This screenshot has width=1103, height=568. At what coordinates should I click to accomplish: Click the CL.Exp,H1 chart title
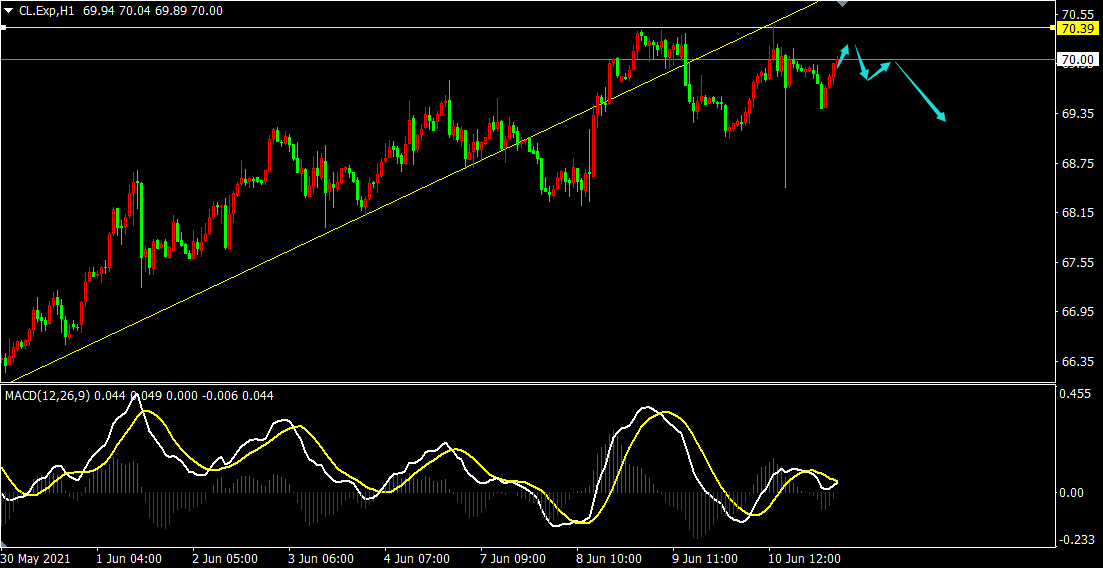coord(48,11)
